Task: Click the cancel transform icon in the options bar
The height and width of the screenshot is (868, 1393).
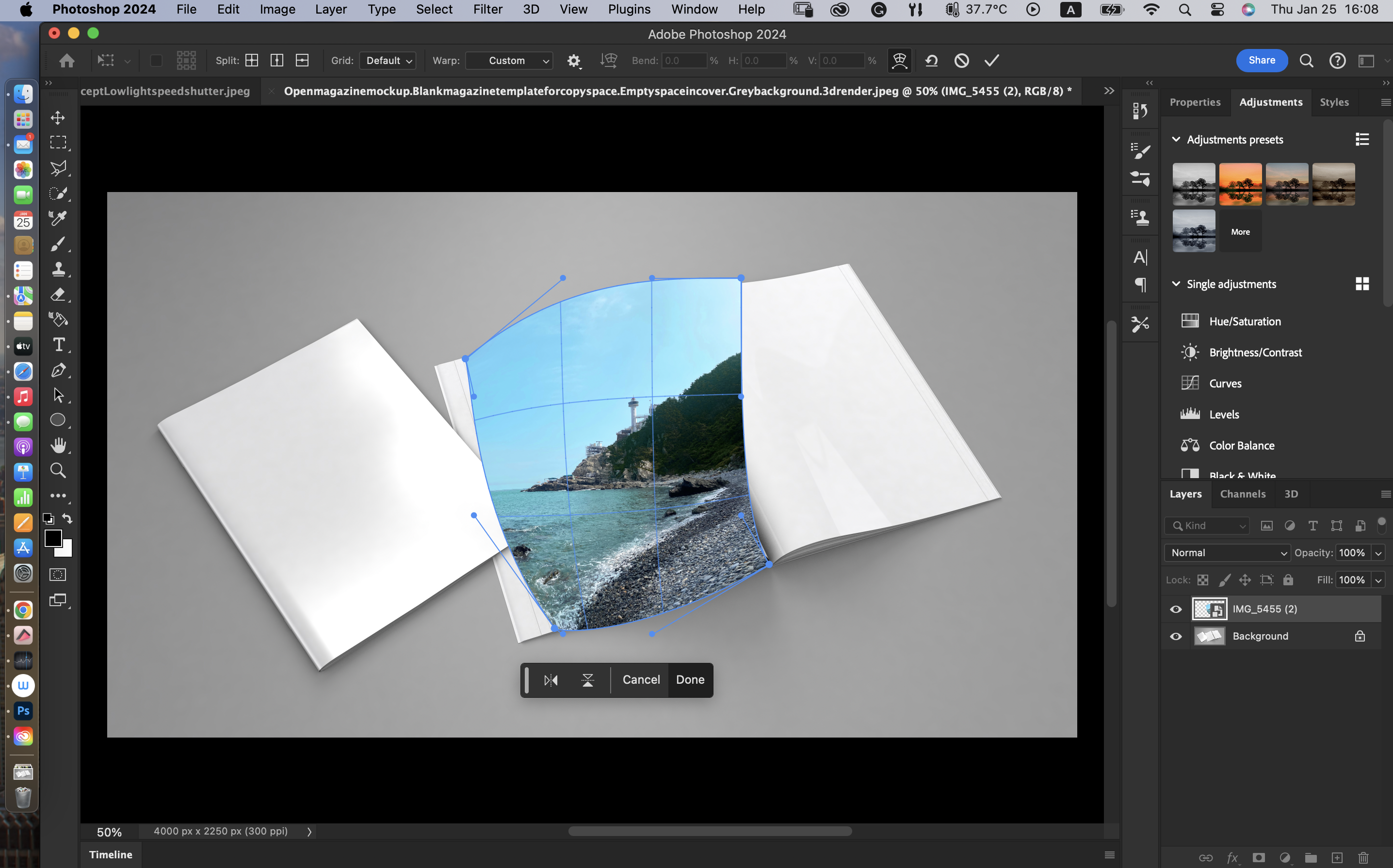Action: (x=962, y=60)
